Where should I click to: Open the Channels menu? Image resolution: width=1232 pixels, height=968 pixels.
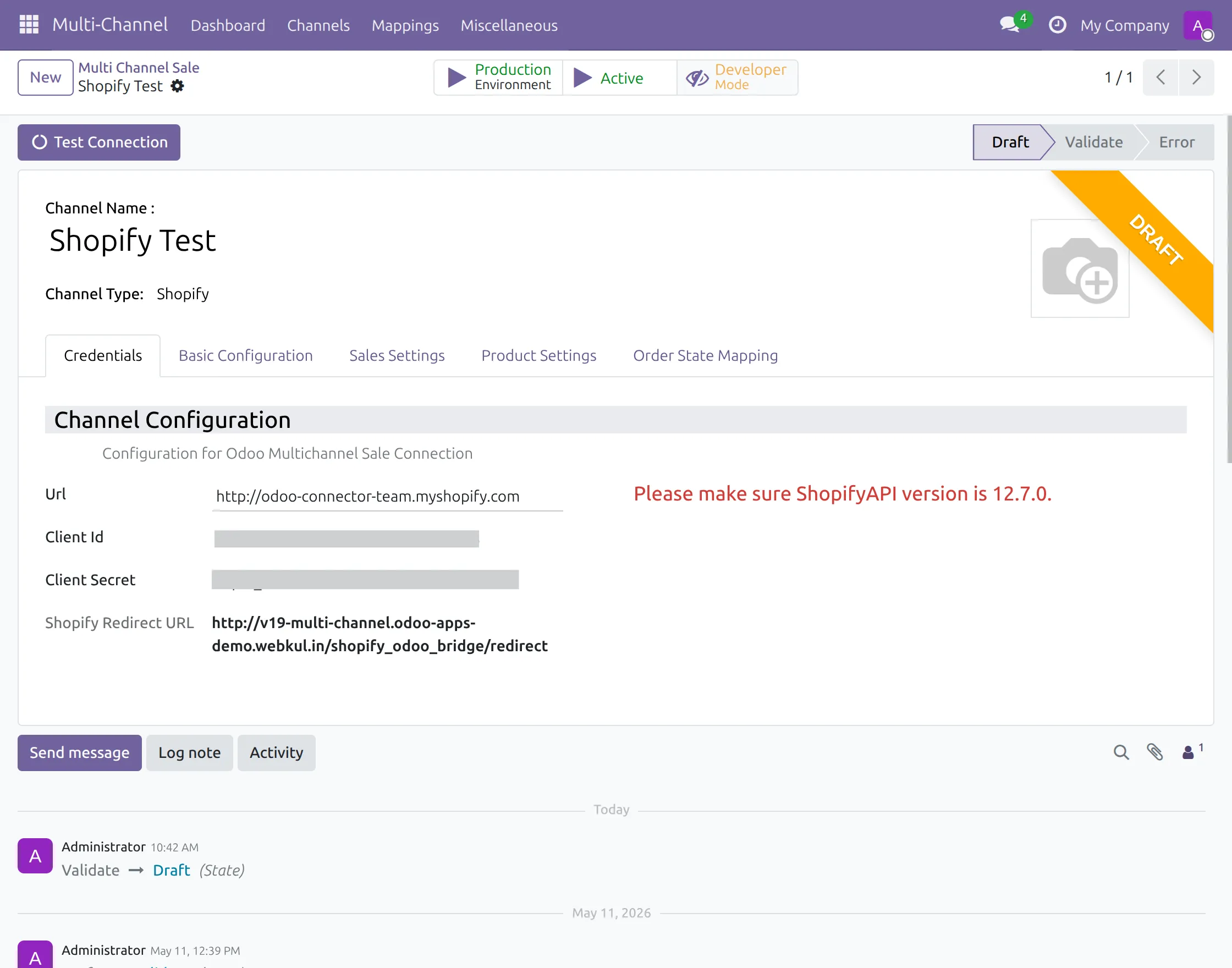[x=318, y=25]
